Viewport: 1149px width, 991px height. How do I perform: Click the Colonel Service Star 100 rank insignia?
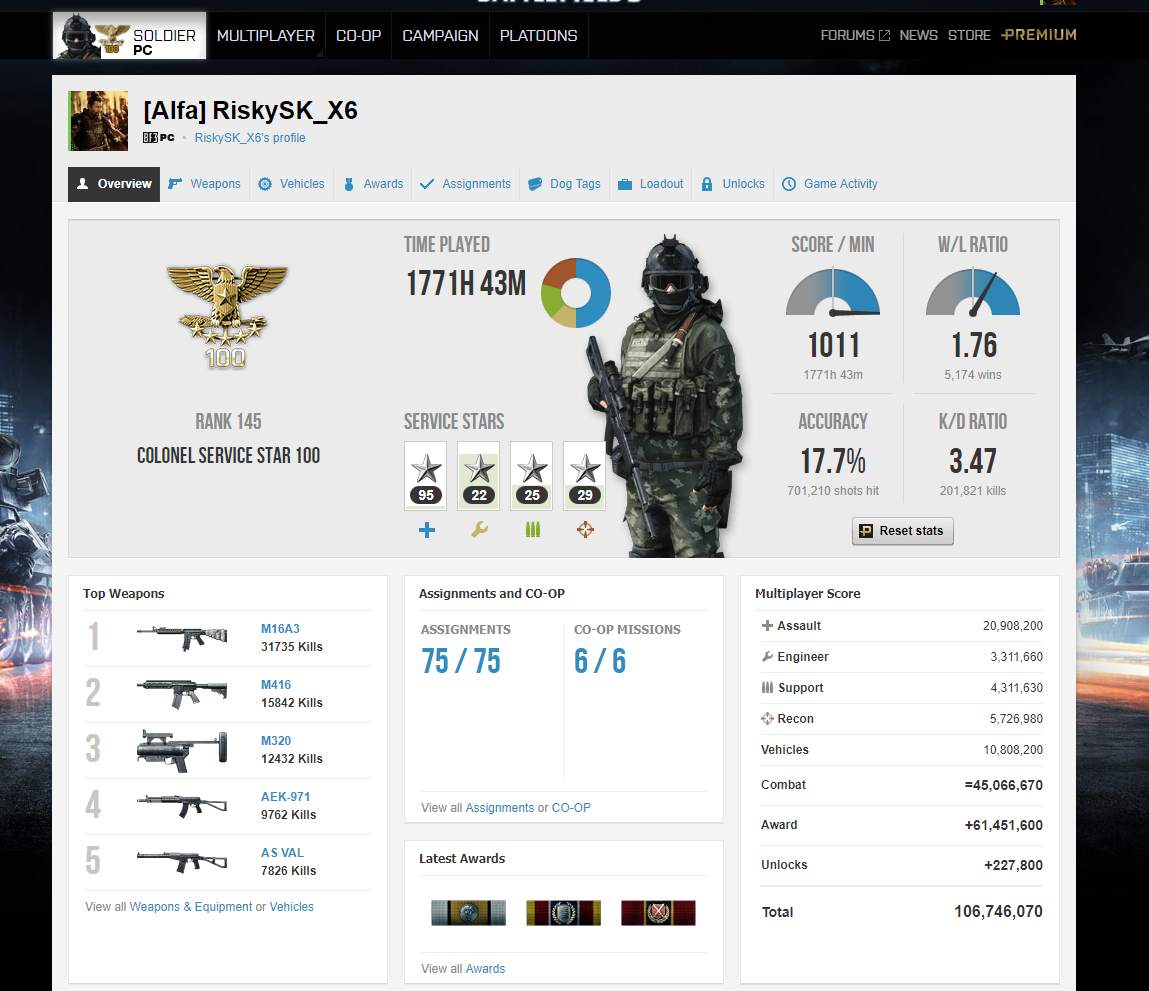(226, 316)
